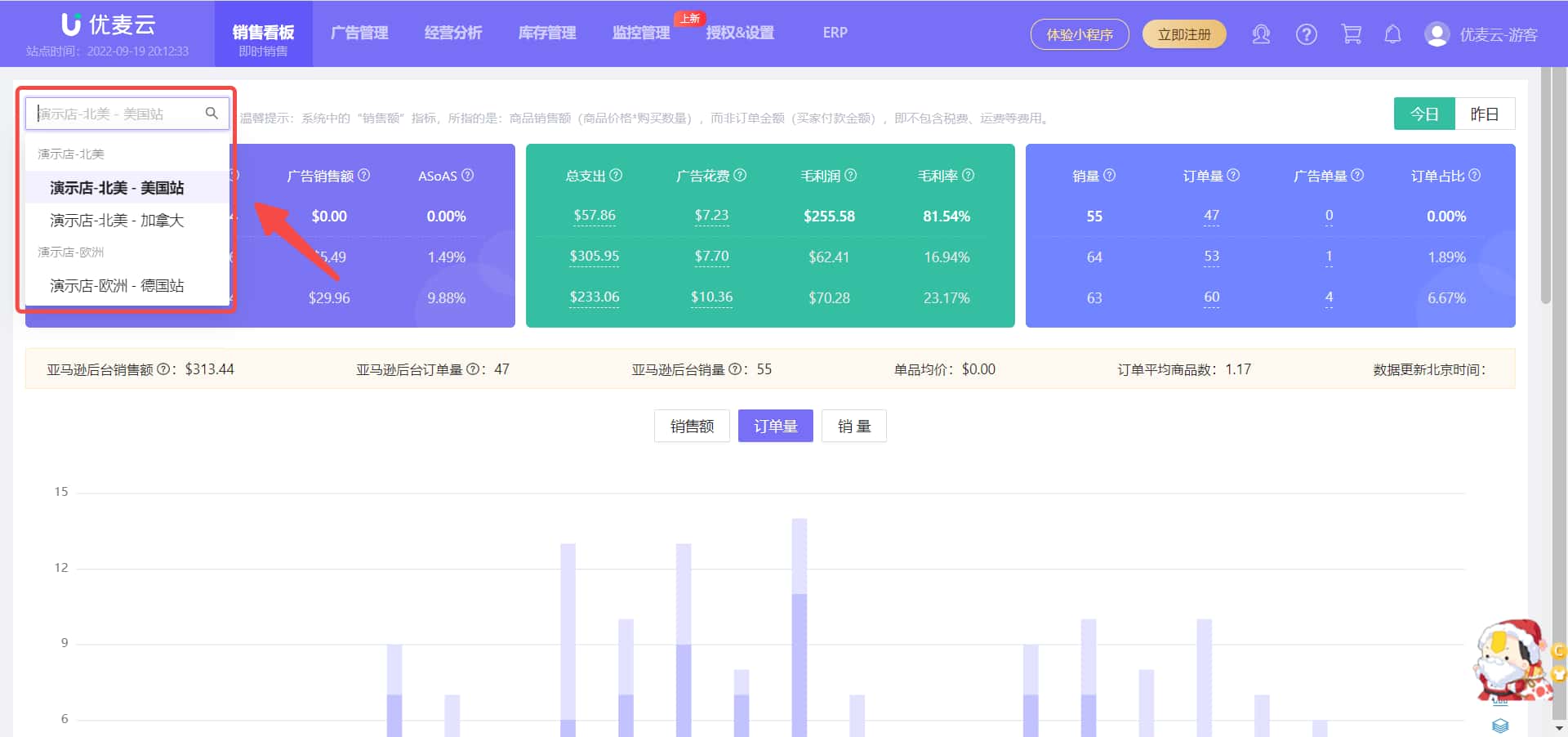Click the 立即注册 button
Image resolution: width=1568 pixels, height=737 pixels.
coord(1184,34)
